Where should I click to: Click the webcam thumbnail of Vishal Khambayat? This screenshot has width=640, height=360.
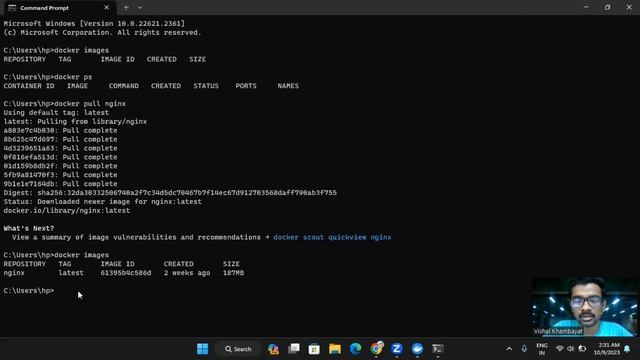[x=584, y=306]
